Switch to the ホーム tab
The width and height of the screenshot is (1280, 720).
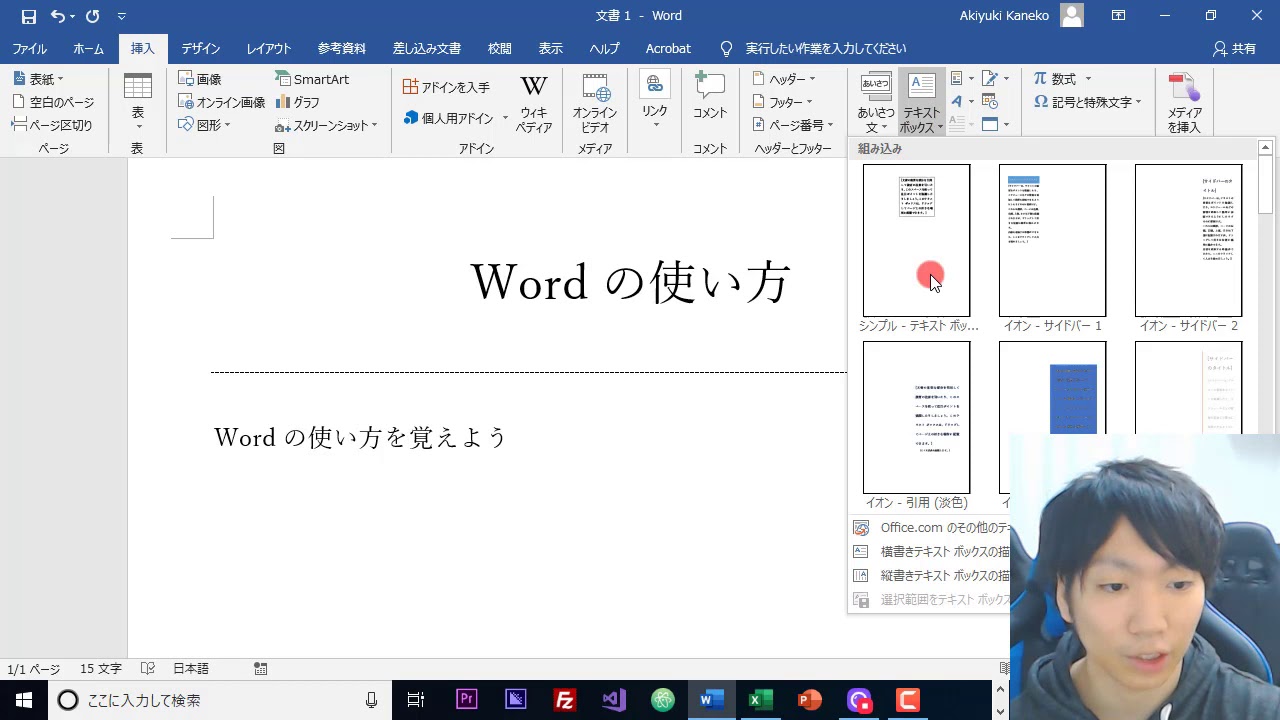click(x=88, y=49)
